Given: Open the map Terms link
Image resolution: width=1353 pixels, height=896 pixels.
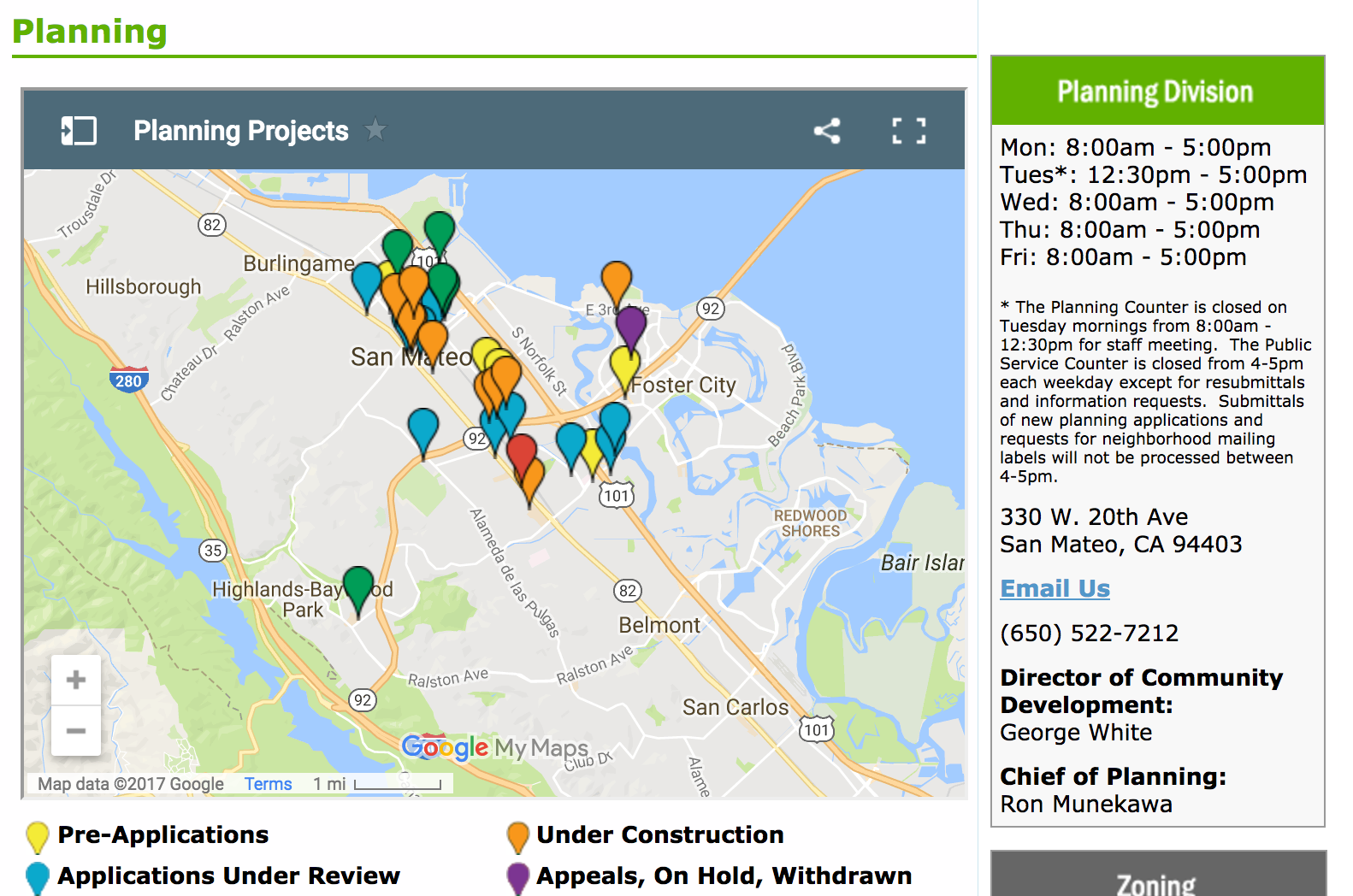Looking at the screenshot, I should [x=268, y=784].
